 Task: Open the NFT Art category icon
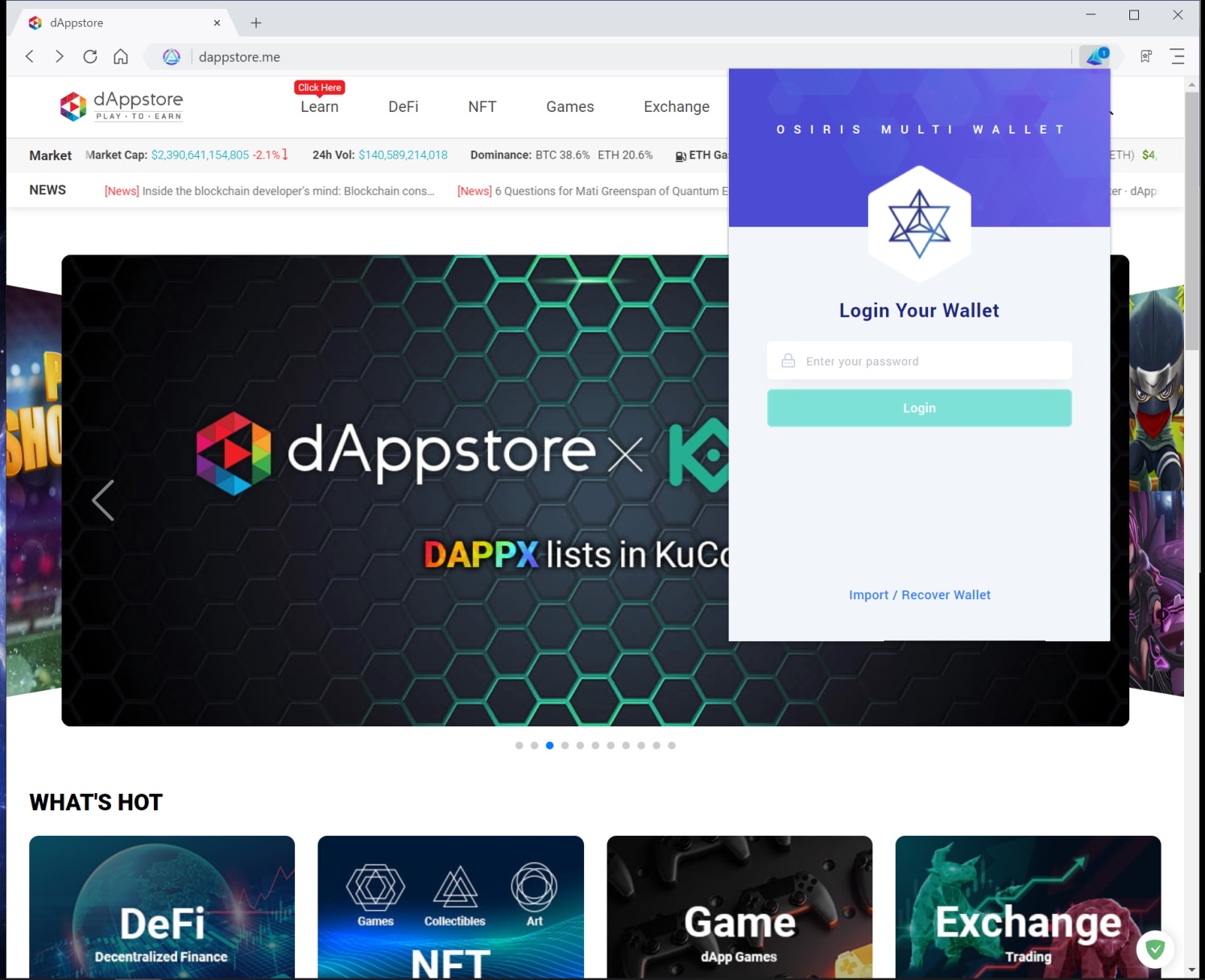(534, 895)
